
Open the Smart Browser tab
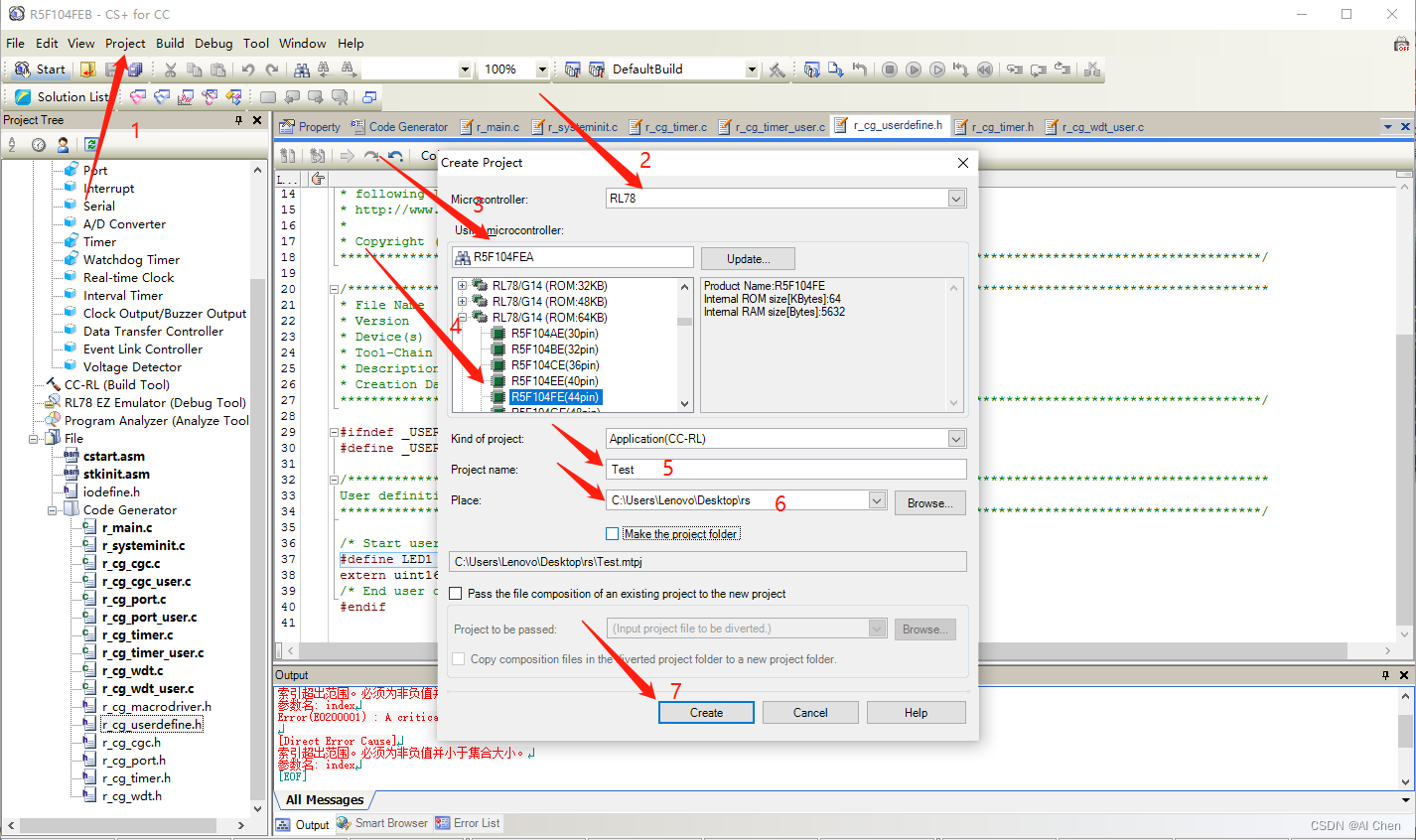coord(382,823)
